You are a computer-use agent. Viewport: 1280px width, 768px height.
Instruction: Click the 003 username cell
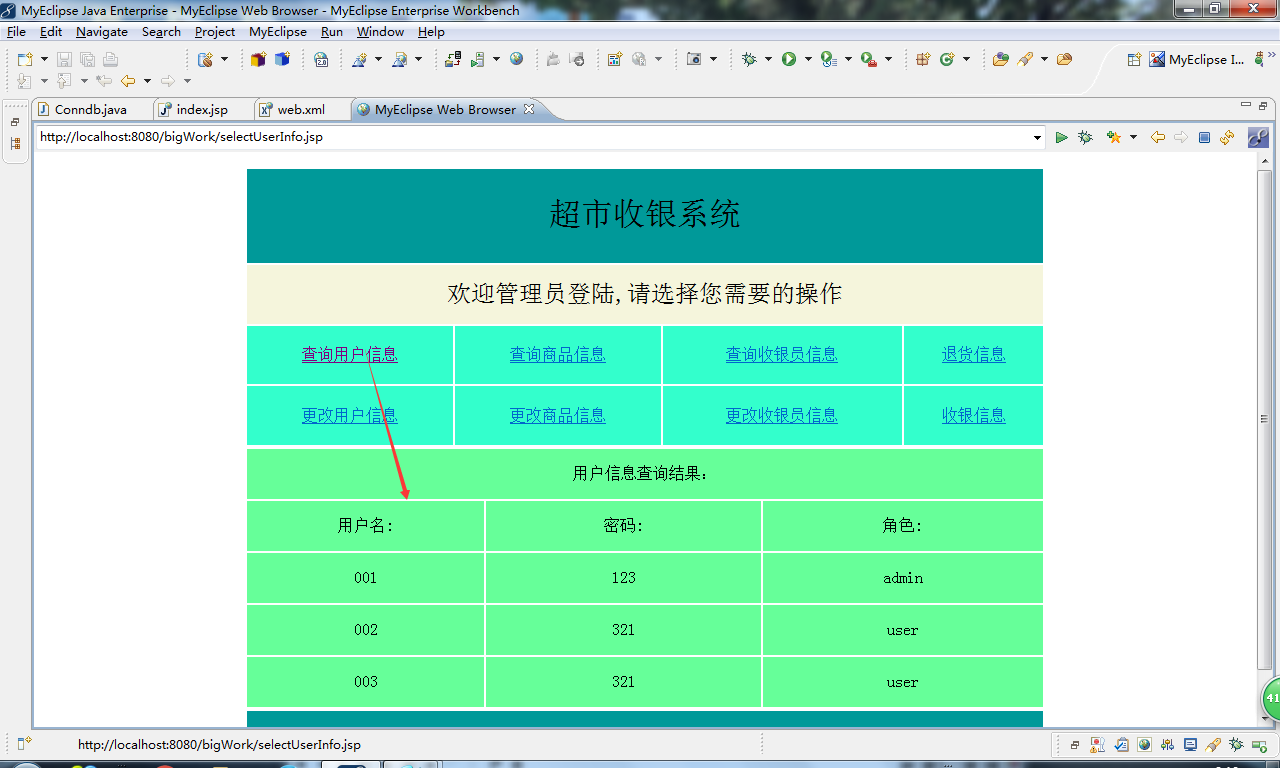click(x=366, y=682)
